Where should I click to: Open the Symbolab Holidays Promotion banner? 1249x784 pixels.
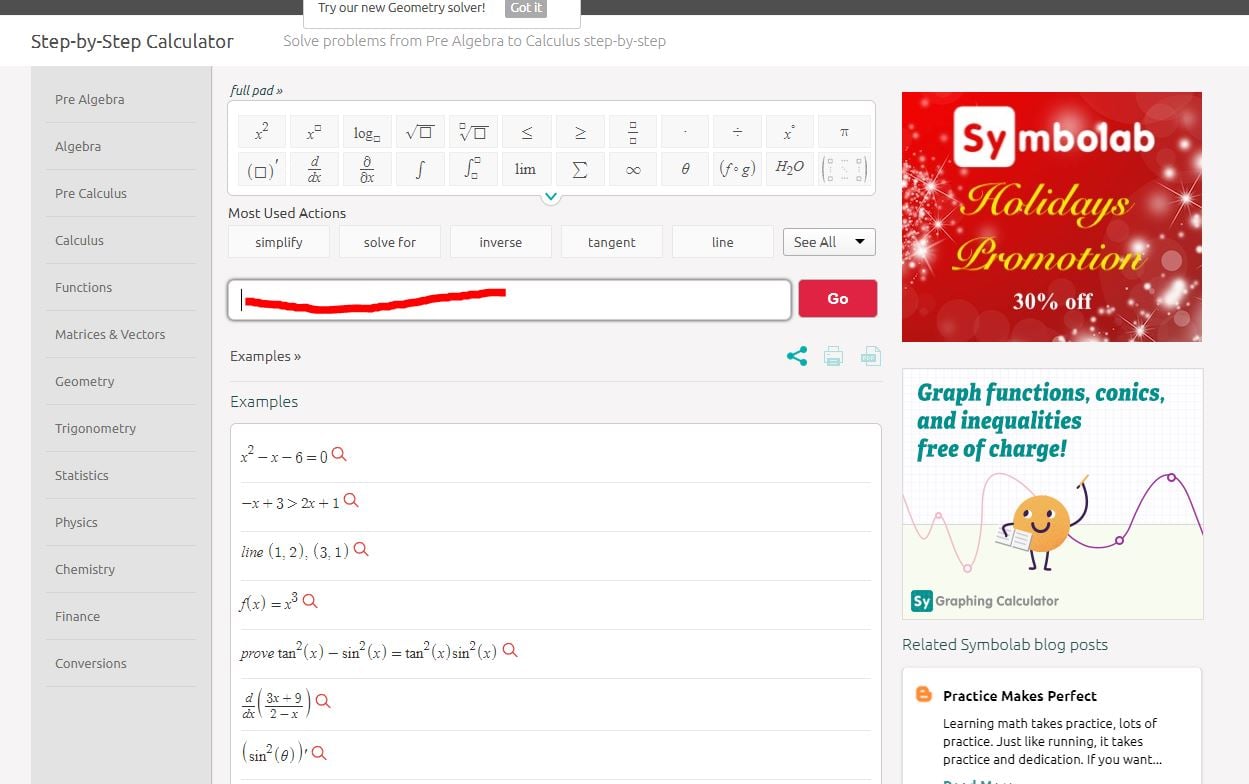(1052, 217)
